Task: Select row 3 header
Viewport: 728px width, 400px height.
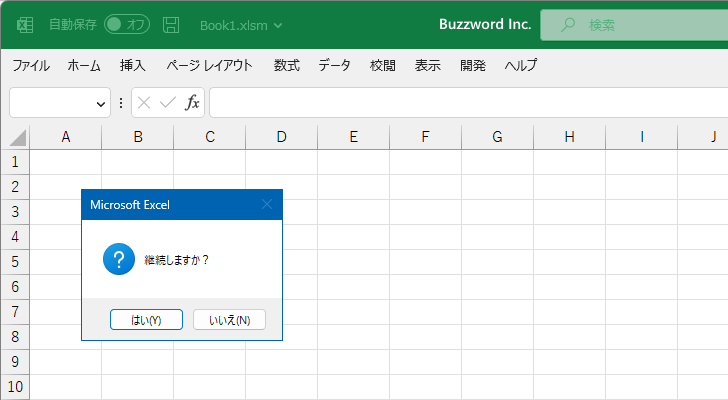Action: 15,212
